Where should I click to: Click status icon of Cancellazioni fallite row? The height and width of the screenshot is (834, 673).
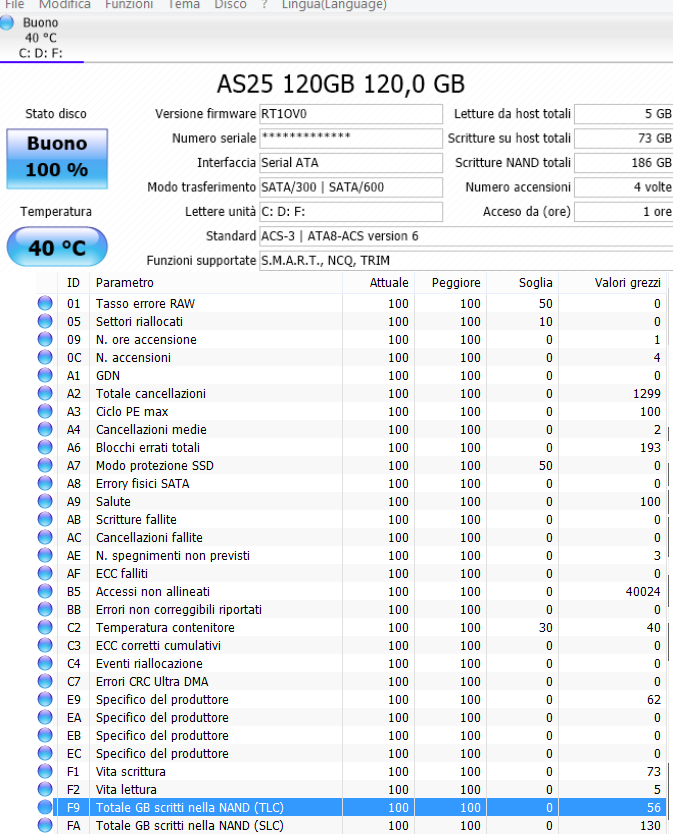point(45,537)
